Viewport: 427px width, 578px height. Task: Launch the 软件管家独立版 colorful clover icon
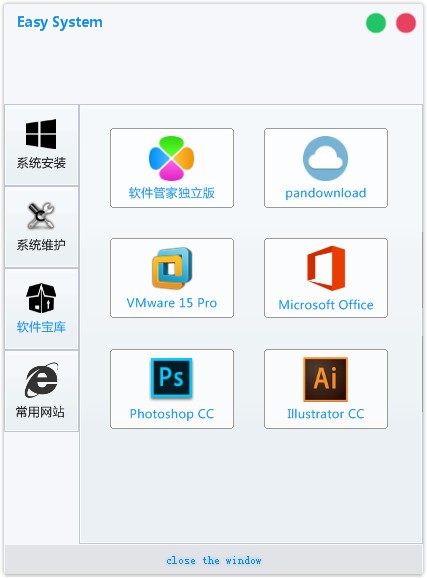(x=171, y=158)
